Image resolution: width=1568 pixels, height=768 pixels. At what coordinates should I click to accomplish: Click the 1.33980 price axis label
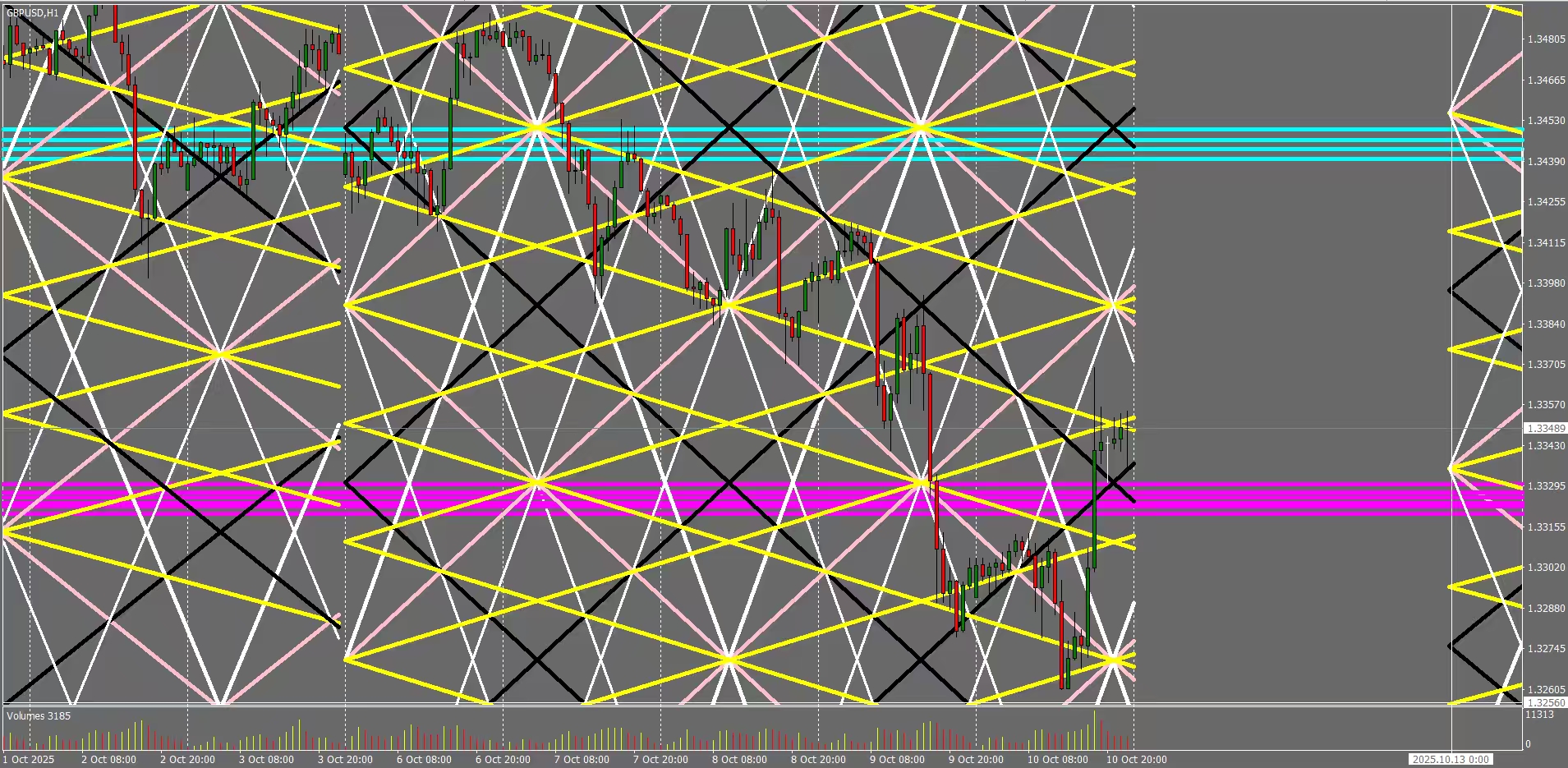[1546, 283]
